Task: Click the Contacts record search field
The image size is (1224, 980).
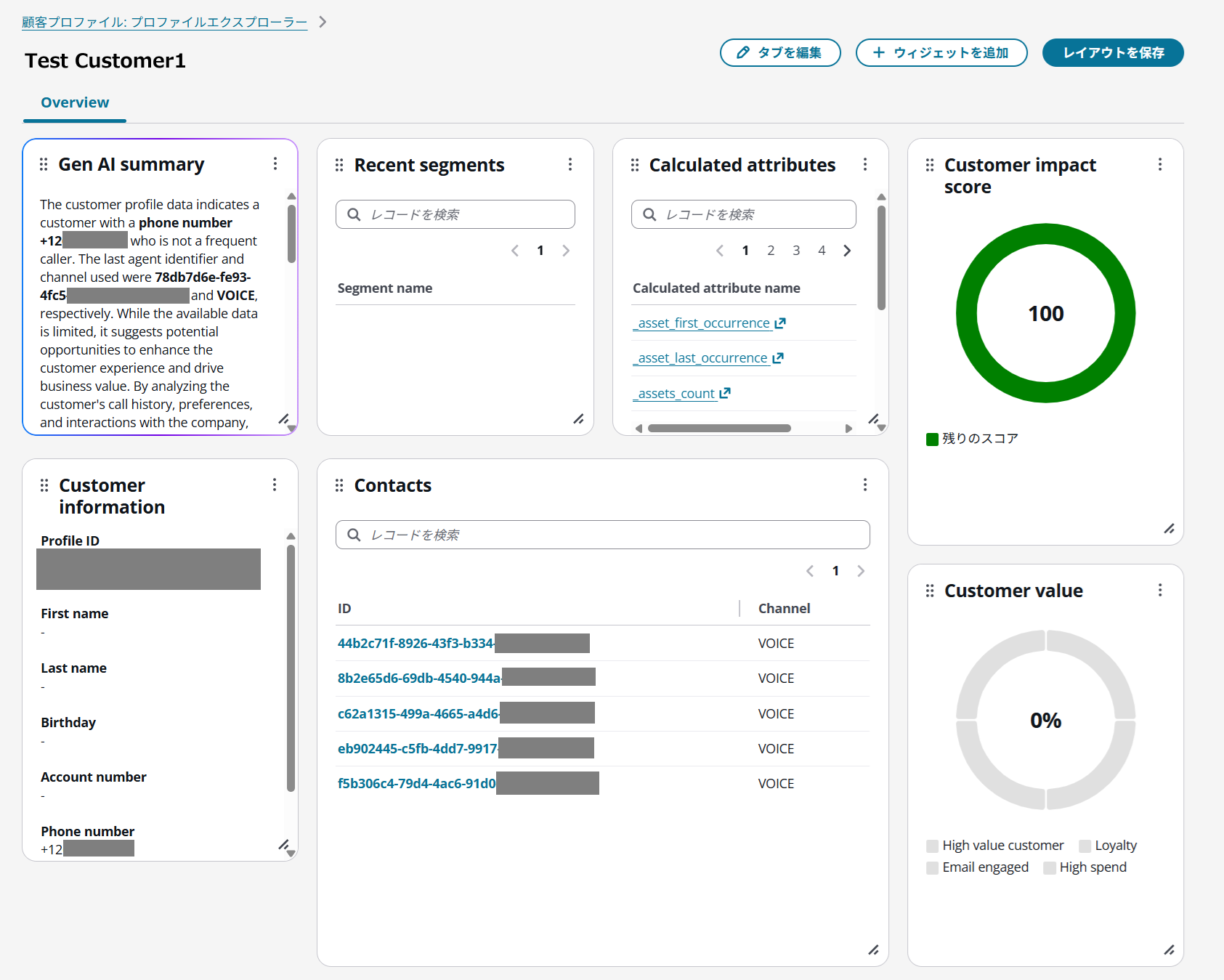Action: tap(603, 535)
